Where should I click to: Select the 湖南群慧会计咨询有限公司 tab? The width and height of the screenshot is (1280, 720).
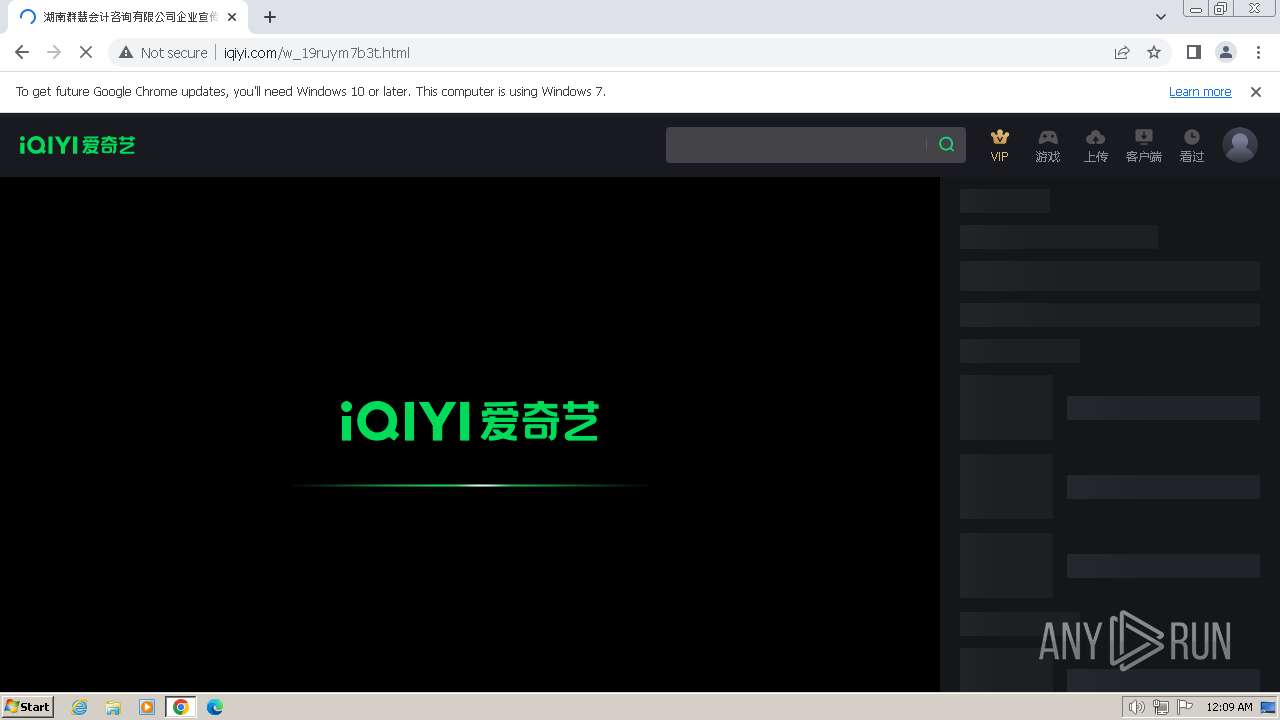[127, 17]
